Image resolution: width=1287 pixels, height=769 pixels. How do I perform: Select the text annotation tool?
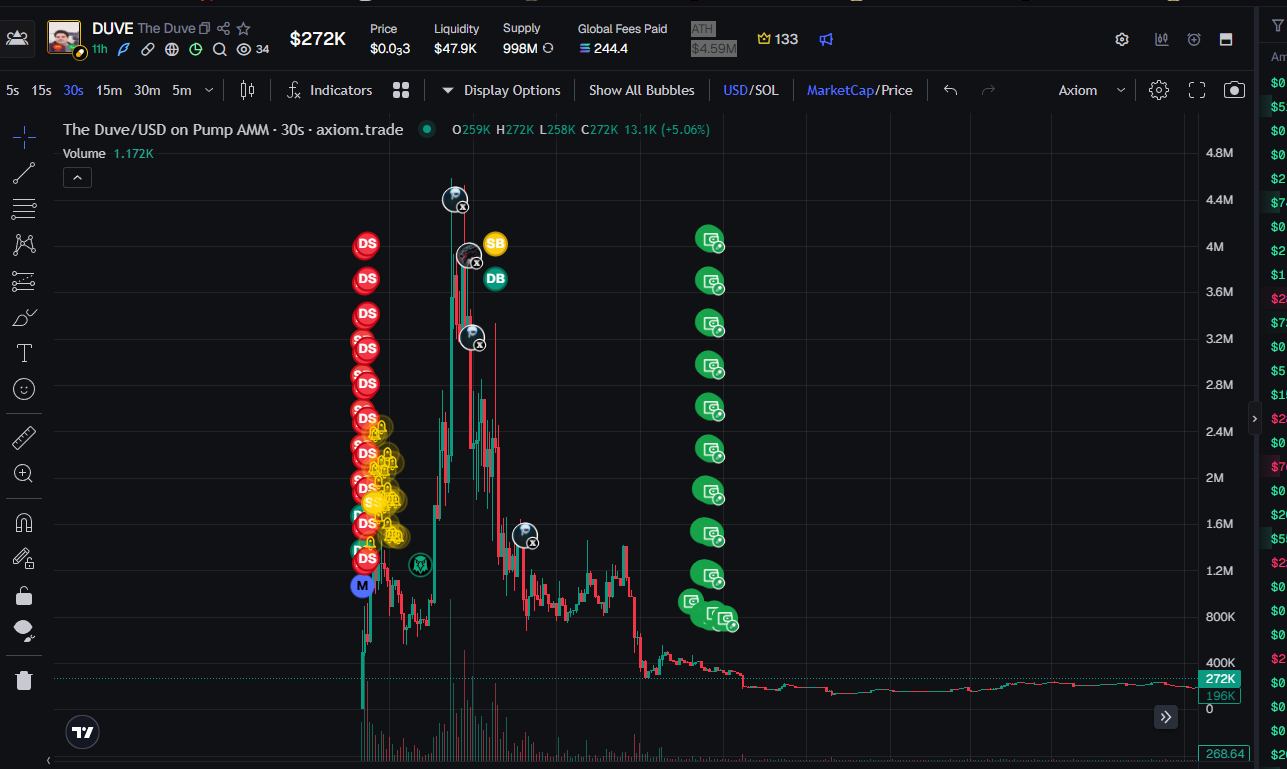(24, 353)
